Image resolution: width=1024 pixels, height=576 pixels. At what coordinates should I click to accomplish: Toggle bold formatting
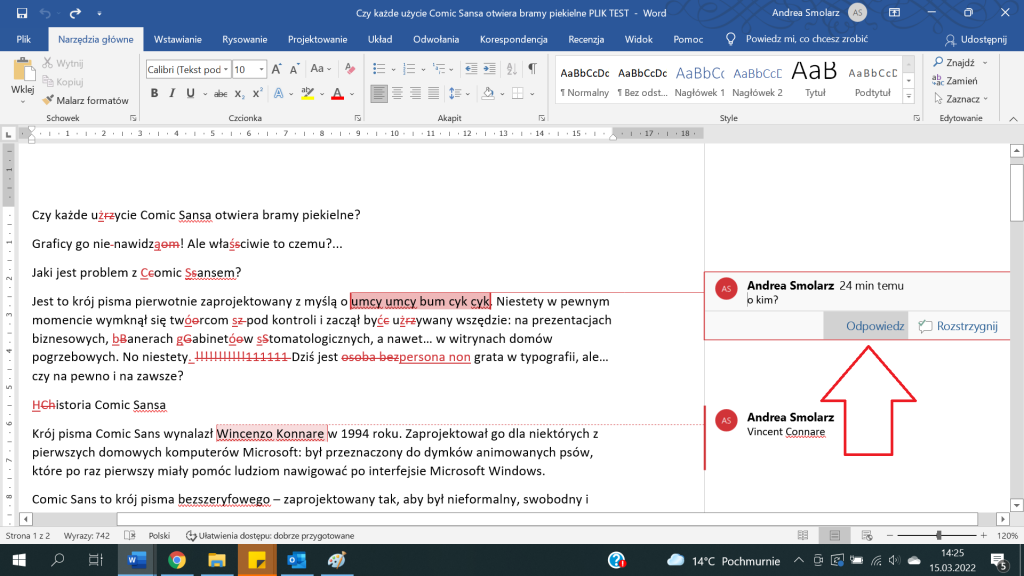pyautogui.click(x=154, y=93)
